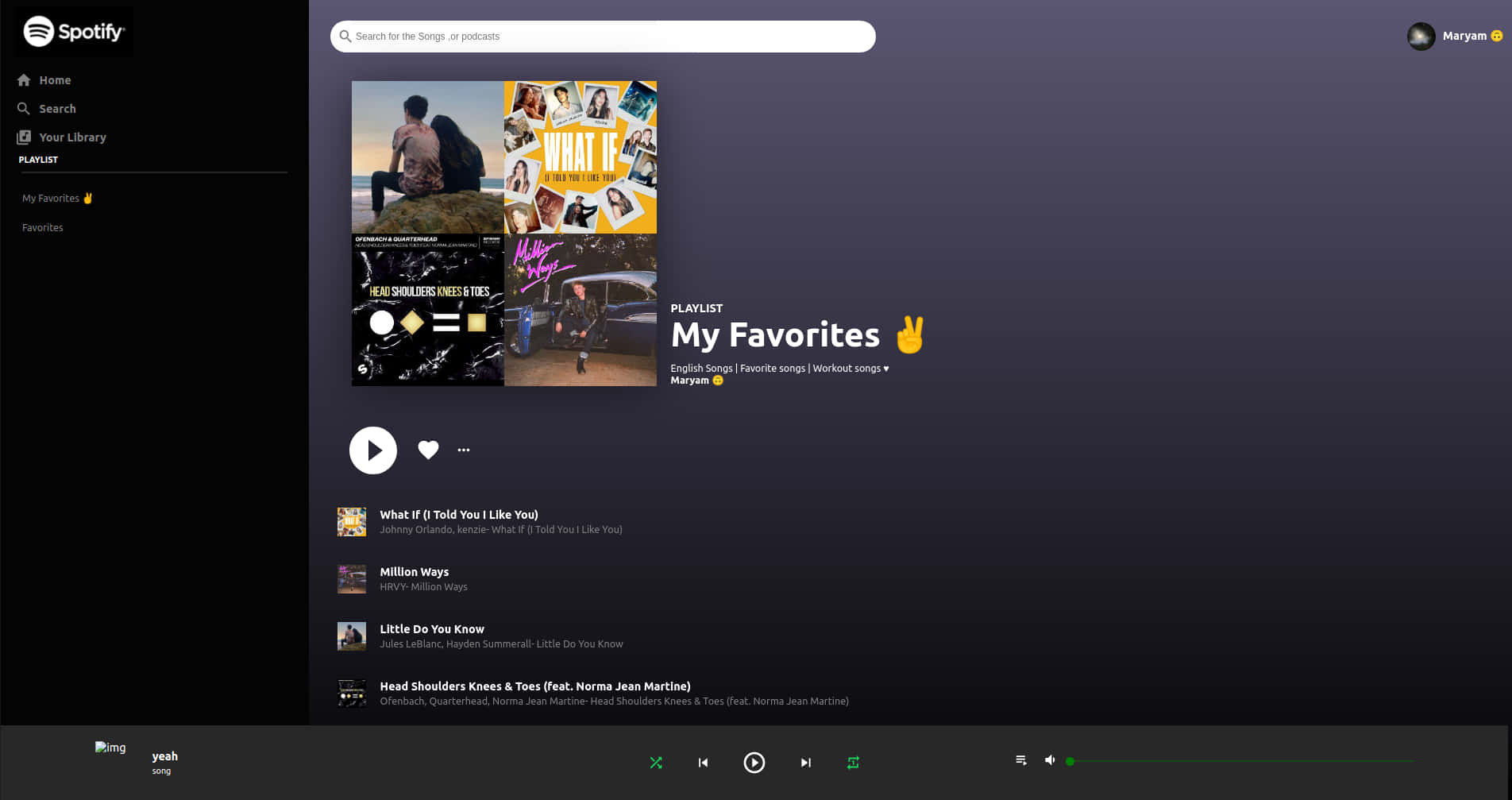This screenshot has height=800, width=1512.
Task: Click the Your Library icon
Action: pos(24,137)
